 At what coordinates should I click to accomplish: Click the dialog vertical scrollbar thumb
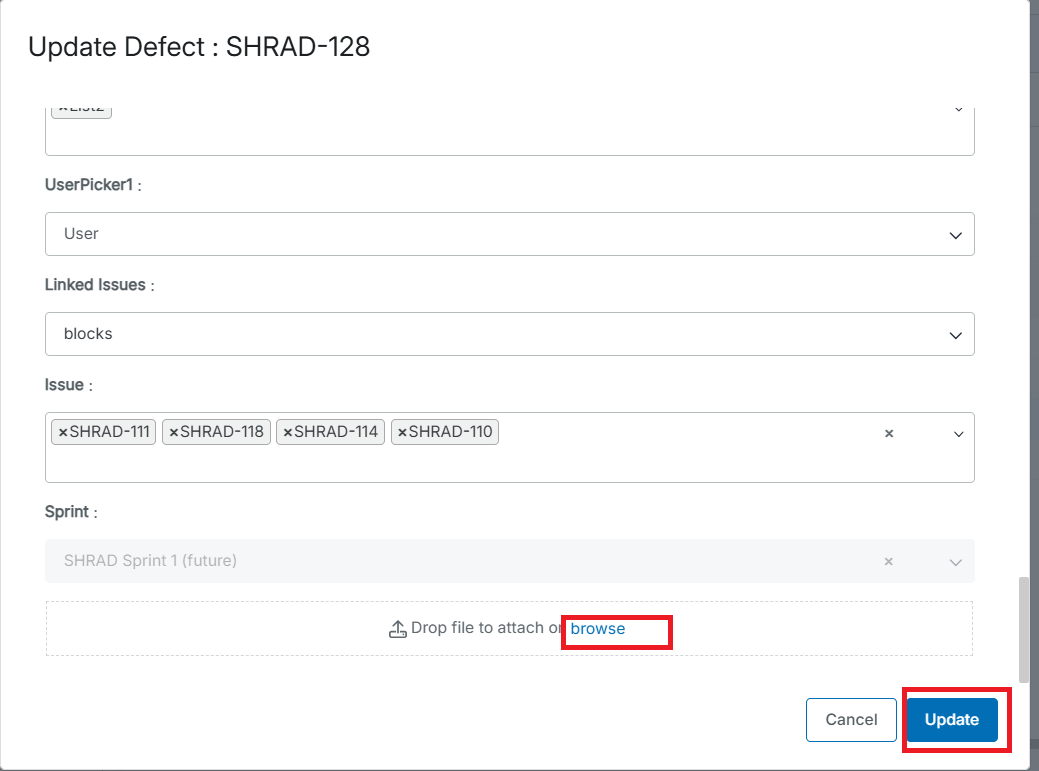[x=1023, y=628]
